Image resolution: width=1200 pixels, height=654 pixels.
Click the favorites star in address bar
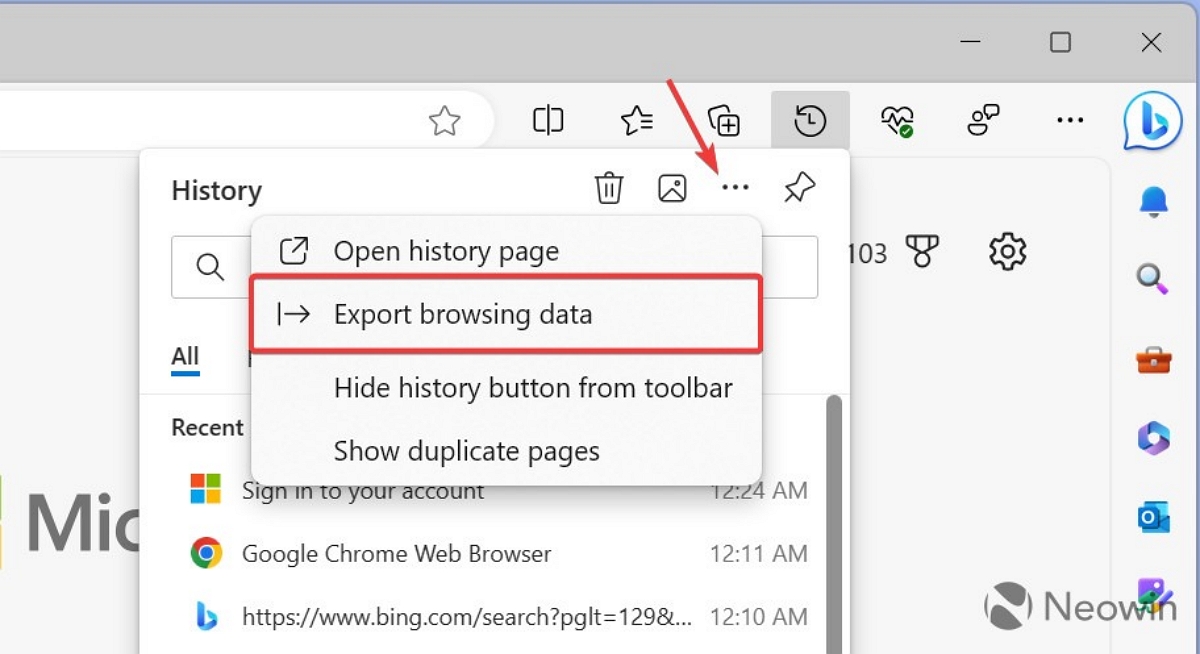point(444,122)
